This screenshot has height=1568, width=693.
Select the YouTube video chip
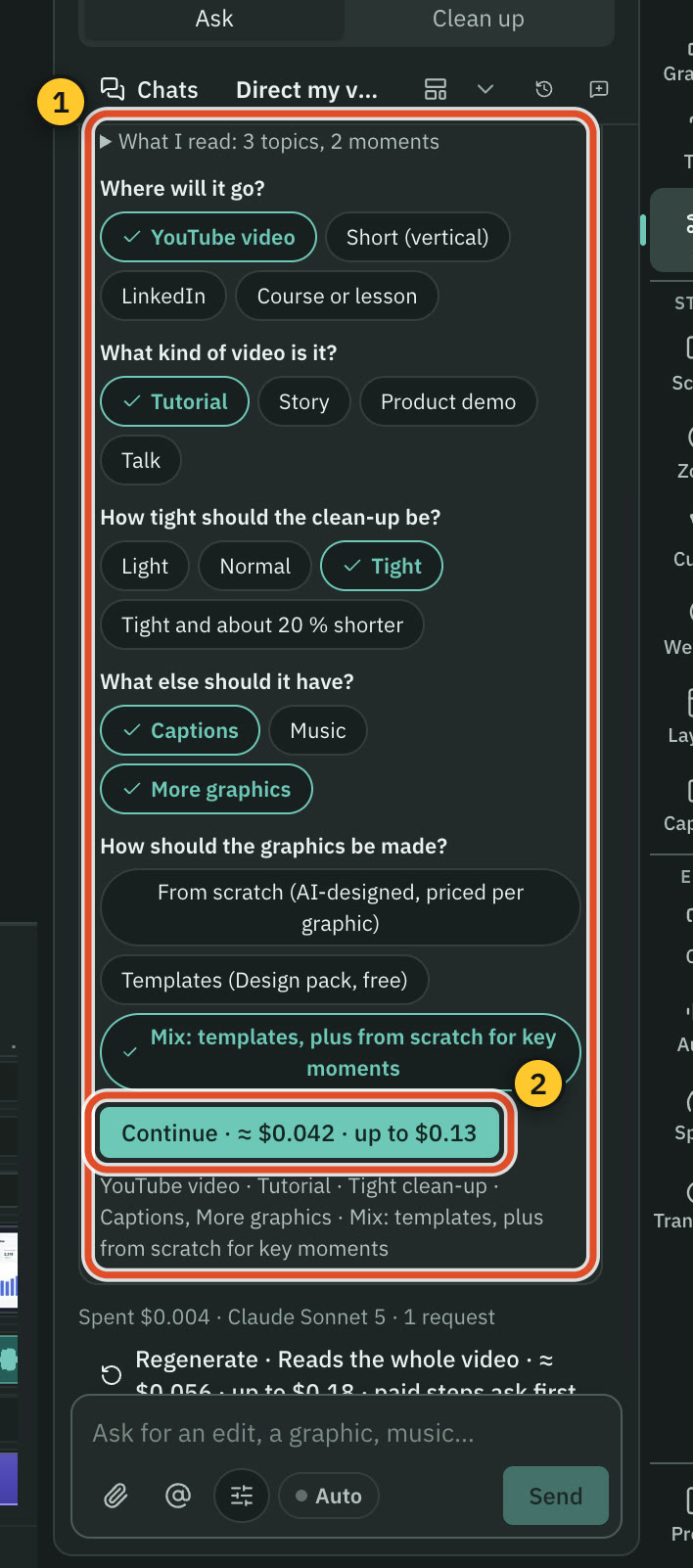(x=208, y=238)
